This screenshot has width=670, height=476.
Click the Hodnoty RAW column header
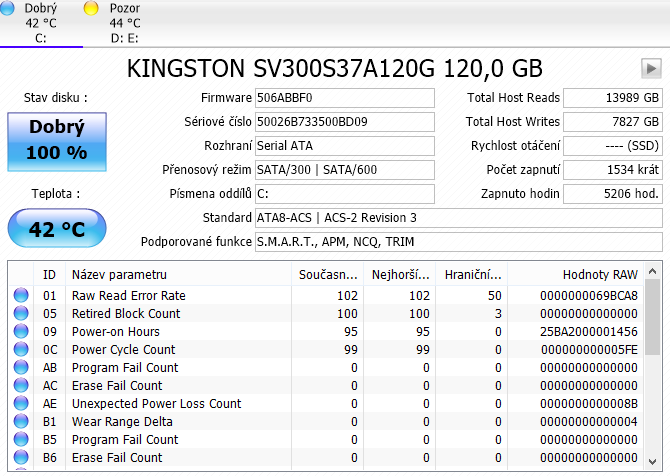pos(600,274)
